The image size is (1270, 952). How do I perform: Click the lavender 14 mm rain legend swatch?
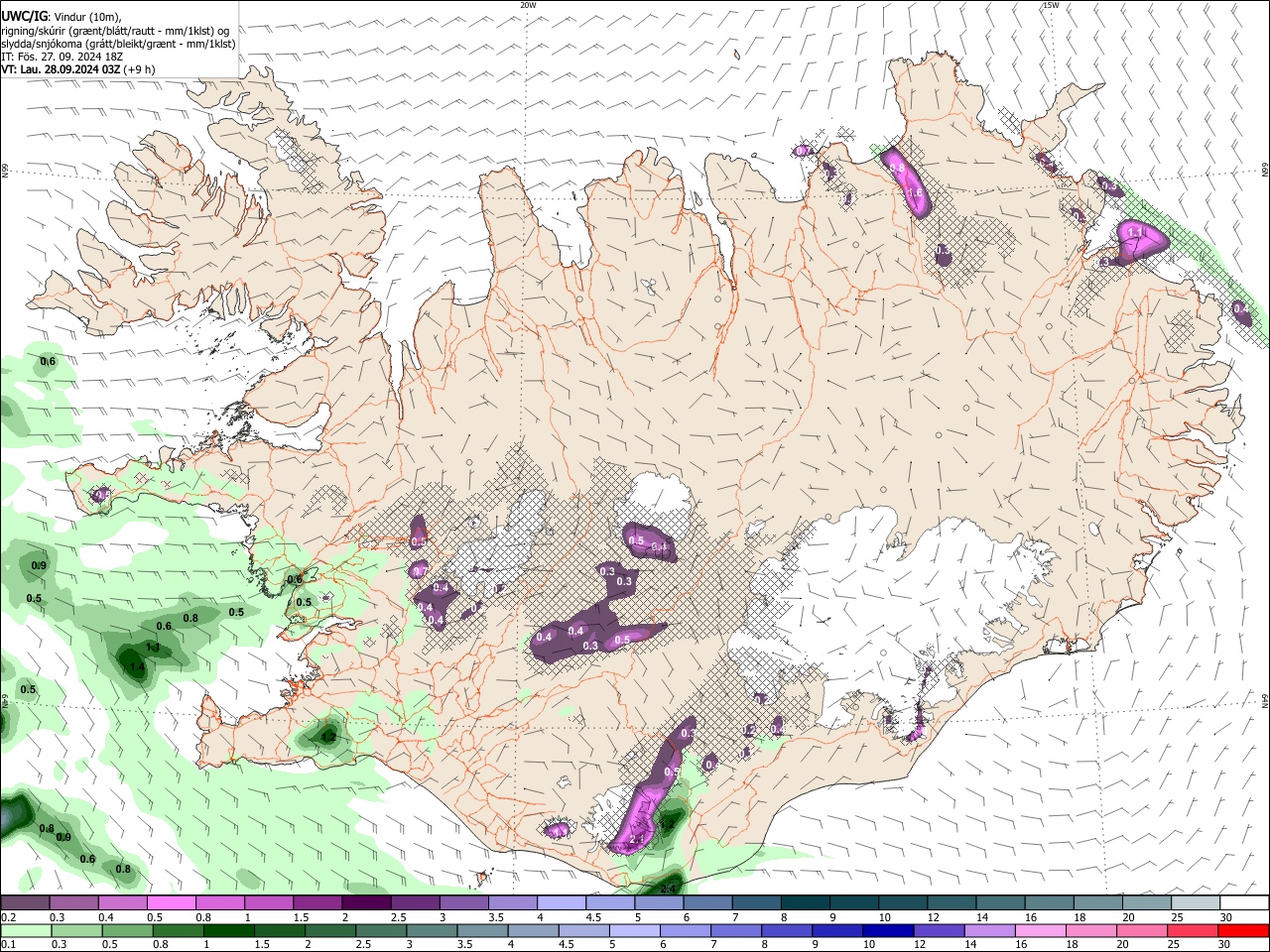point(990,930)
